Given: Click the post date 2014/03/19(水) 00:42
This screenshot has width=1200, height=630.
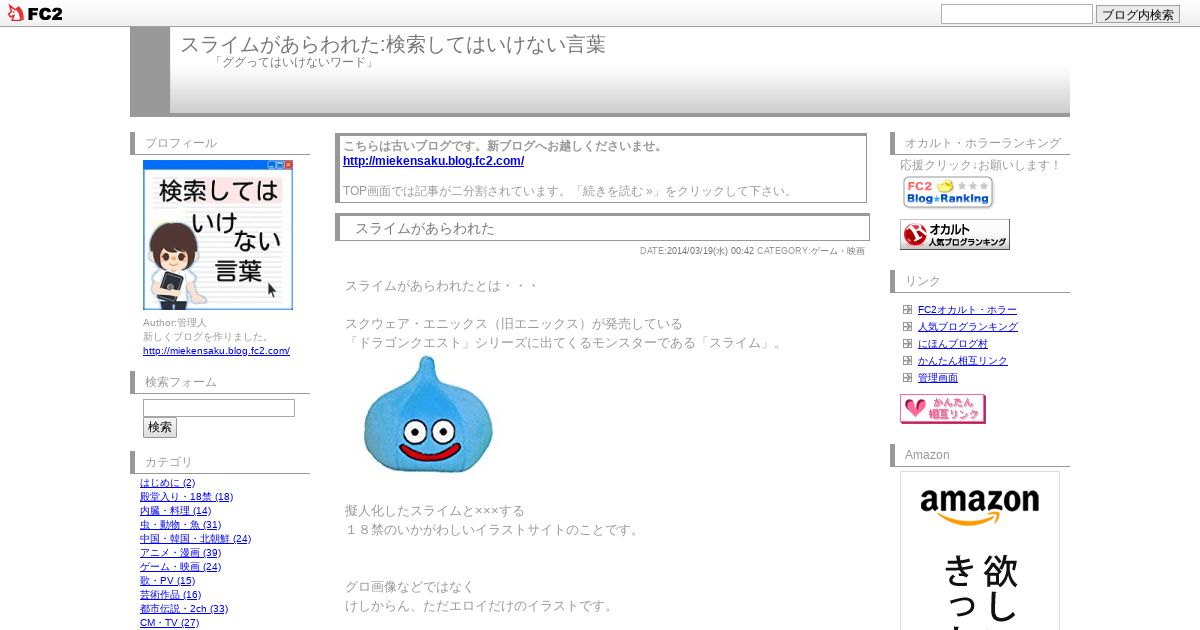Looking at the screenshot, I should point(710,251).
